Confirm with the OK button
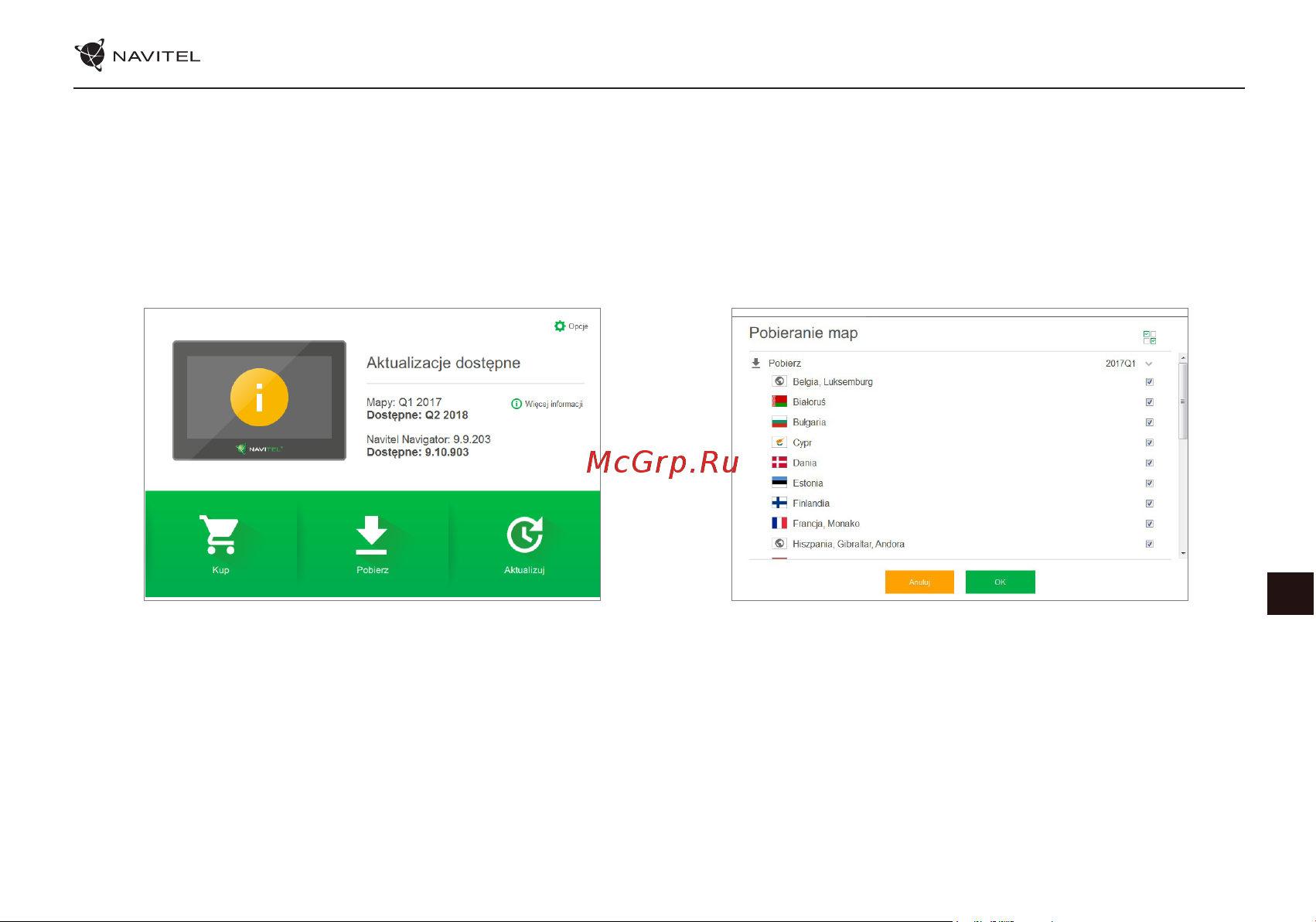The height and width of the screenshot is (922, 1316). click(1000, 582)
